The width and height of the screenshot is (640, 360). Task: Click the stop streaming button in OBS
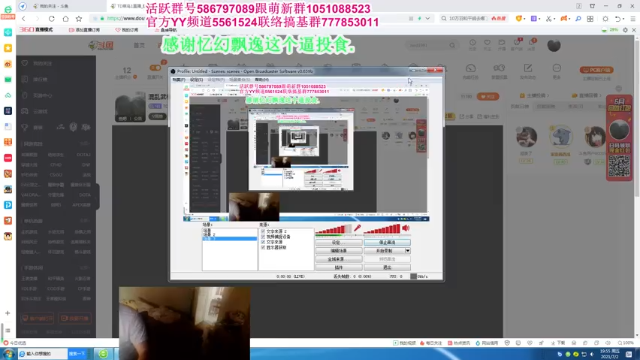click(387, 242)
